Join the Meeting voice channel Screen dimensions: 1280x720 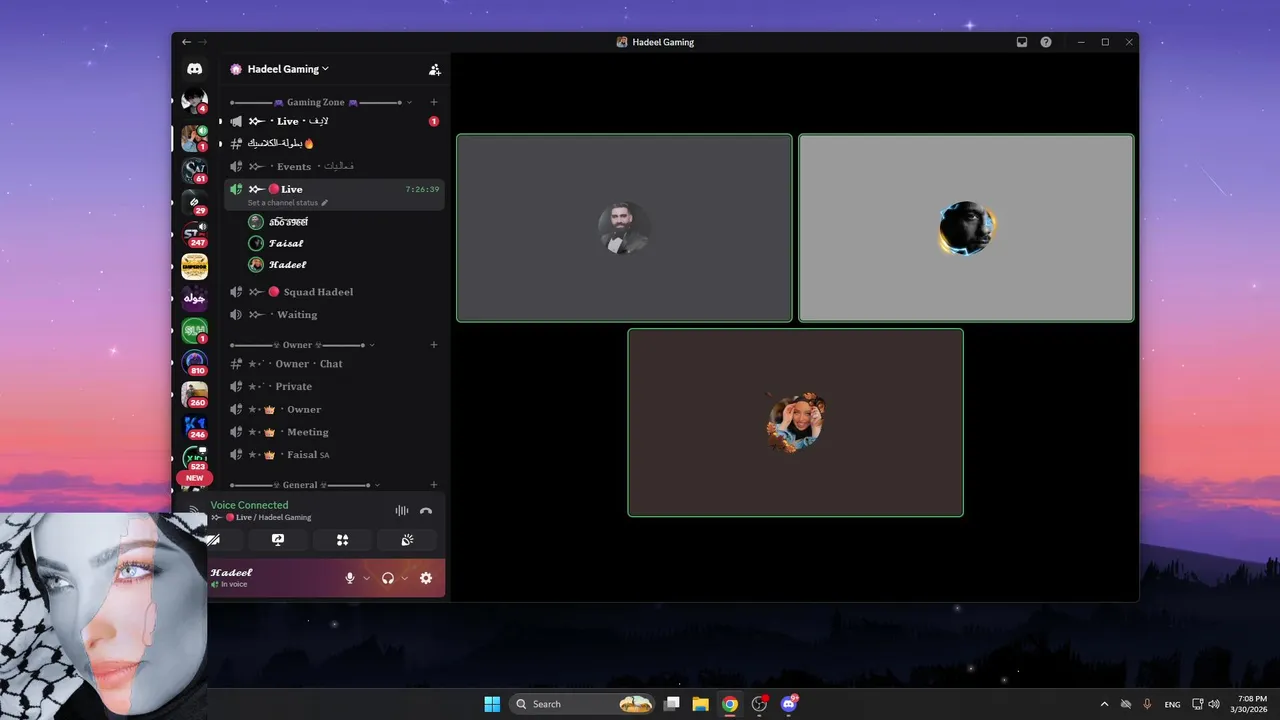click(x=334, y=432)
